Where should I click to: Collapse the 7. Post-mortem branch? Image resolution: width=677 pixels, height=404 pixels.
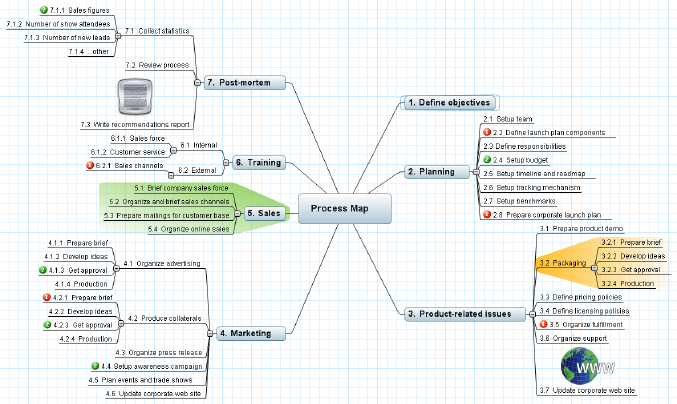pyautogui.click(x=197, y=82)
